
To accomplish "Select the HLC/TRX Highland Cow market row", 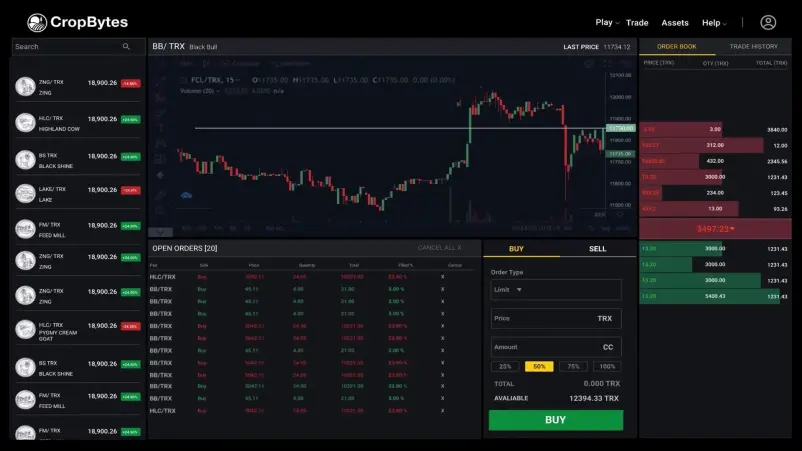I will point(77,123).
